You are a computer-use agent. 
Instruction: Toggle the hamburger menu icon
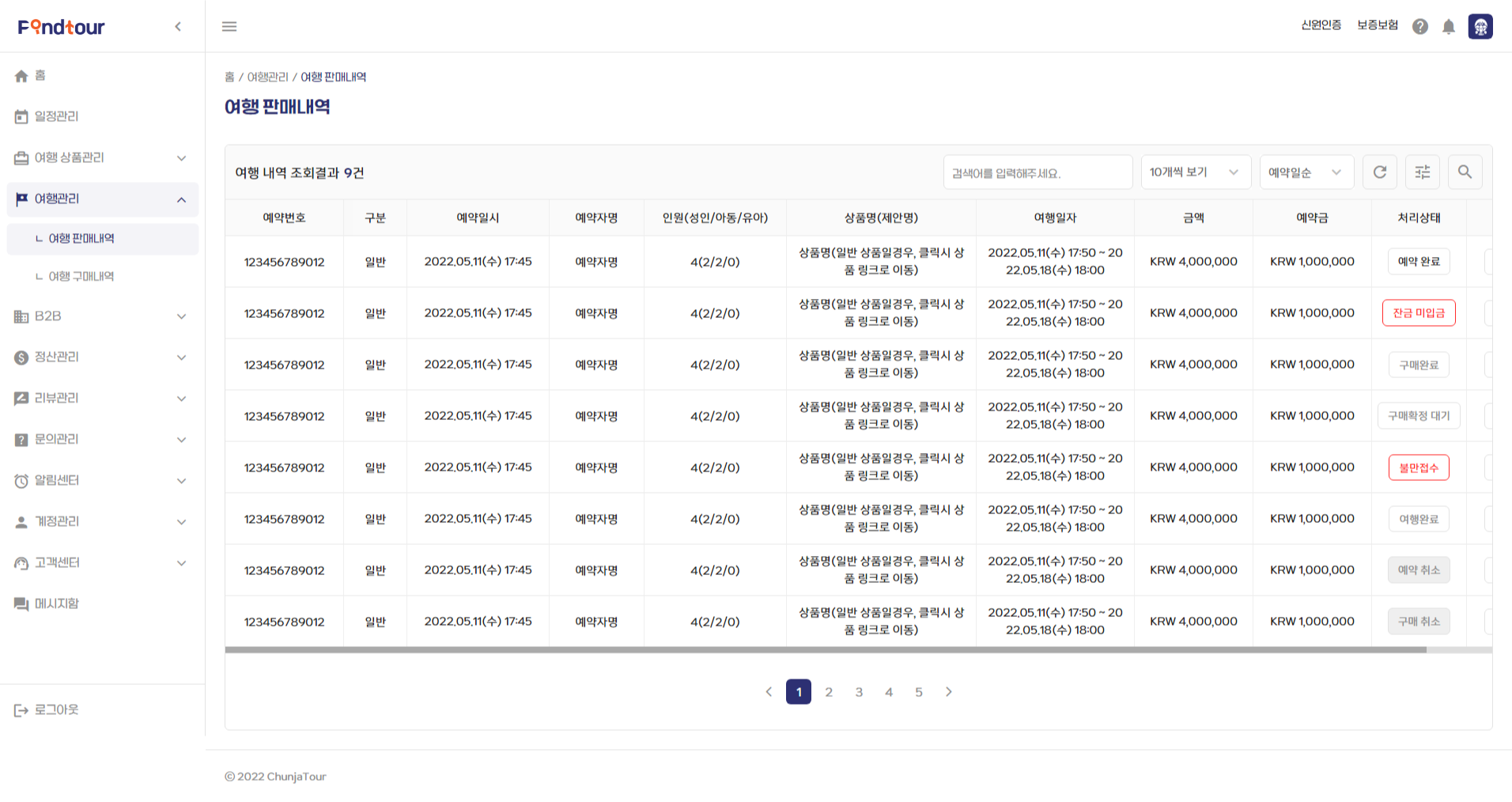229,27
